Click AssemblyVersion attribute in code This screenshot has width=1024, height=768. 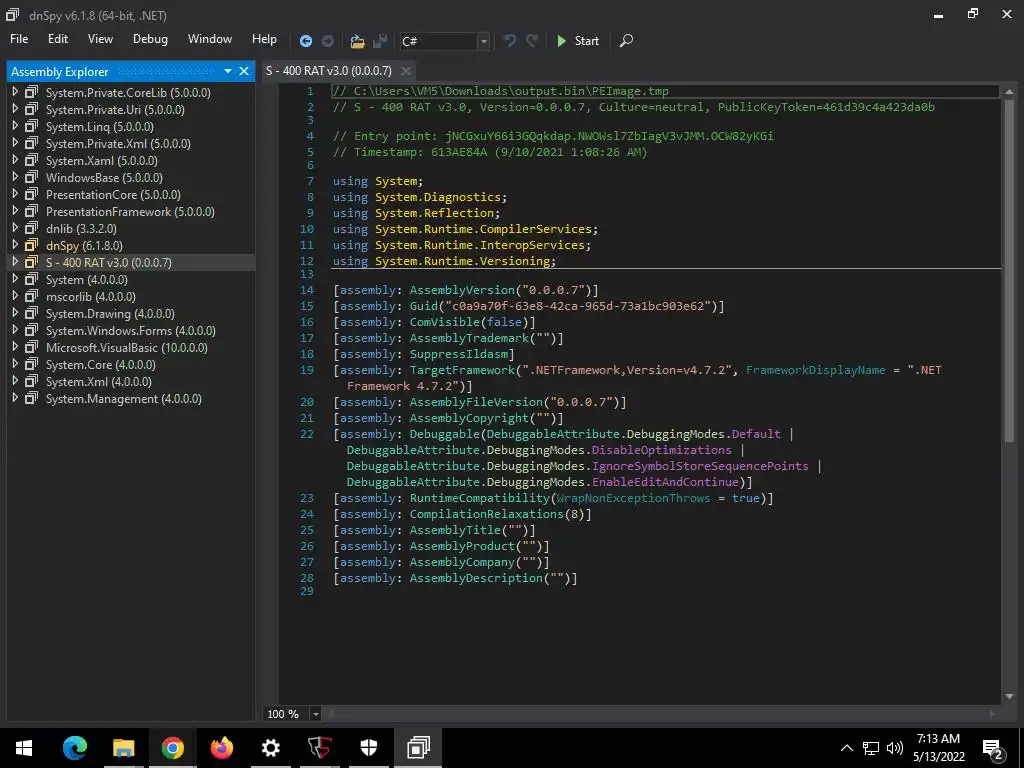[462, 290]
